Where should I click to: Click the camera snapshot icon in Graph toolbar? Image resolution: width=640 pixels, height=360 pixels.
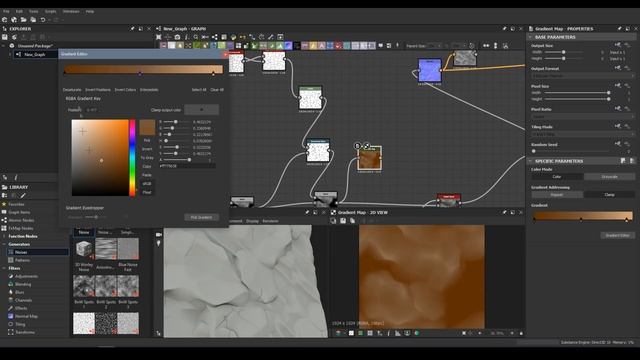[177, 37]
